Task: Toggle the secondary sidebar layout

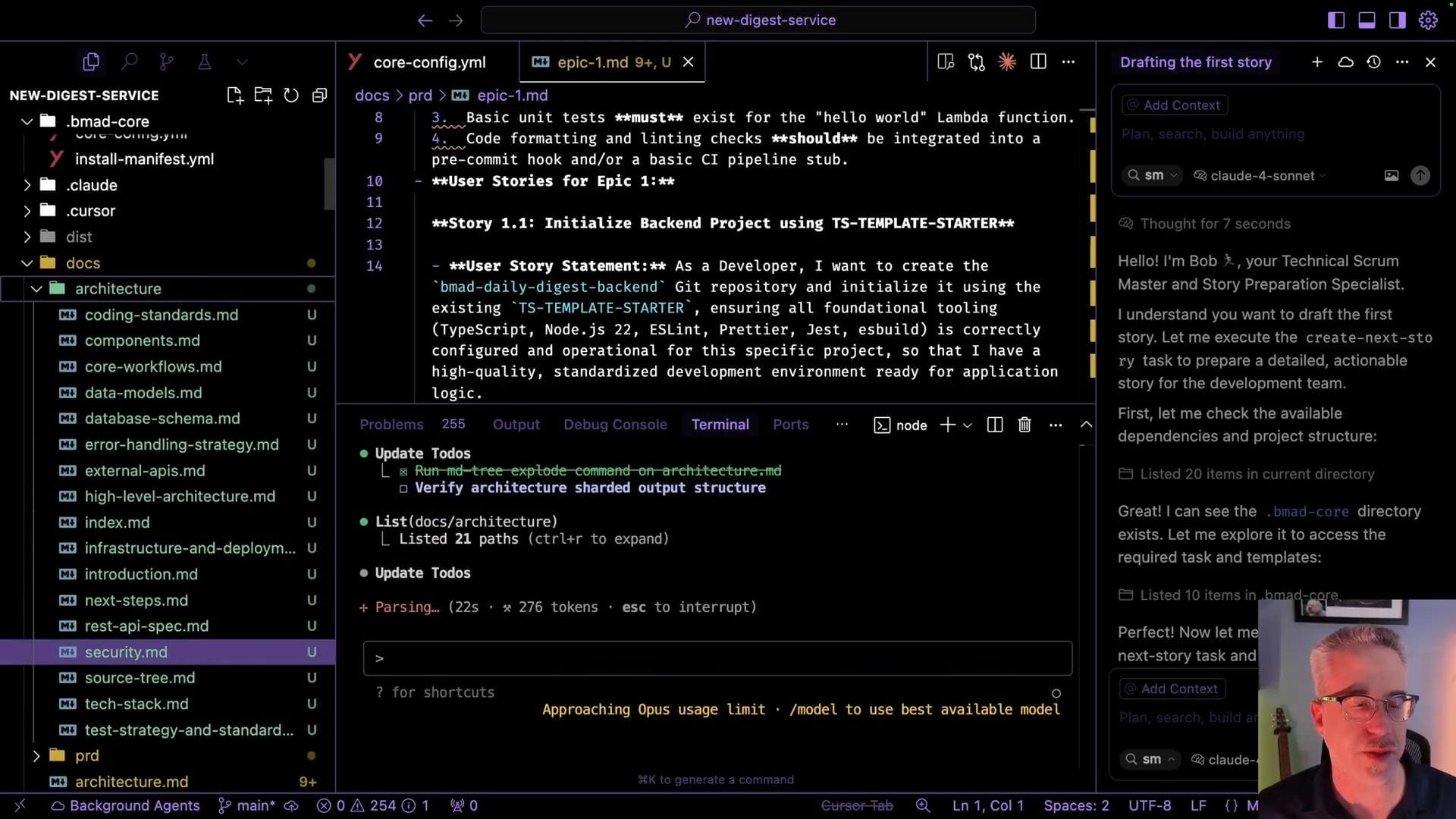Action: point(1397,20)
